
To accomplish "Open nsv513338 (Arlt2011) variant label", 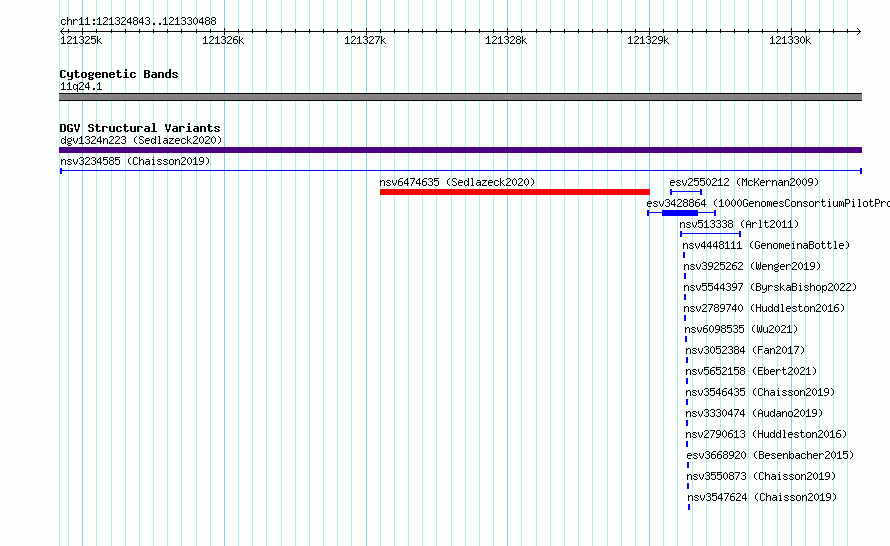I will (x=739, y=224).
